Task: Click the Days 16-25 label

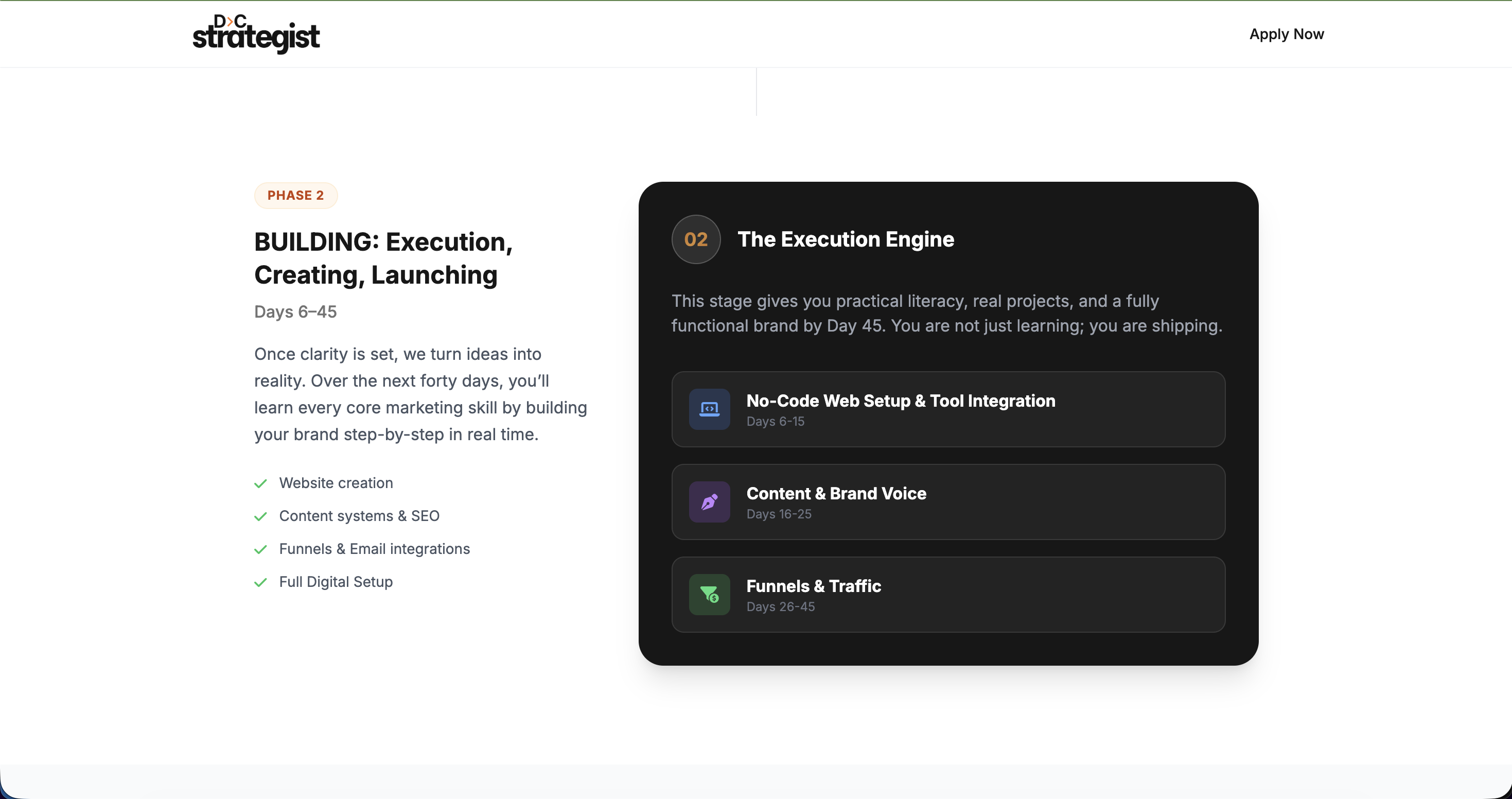Action: click(x=778, y=514)
